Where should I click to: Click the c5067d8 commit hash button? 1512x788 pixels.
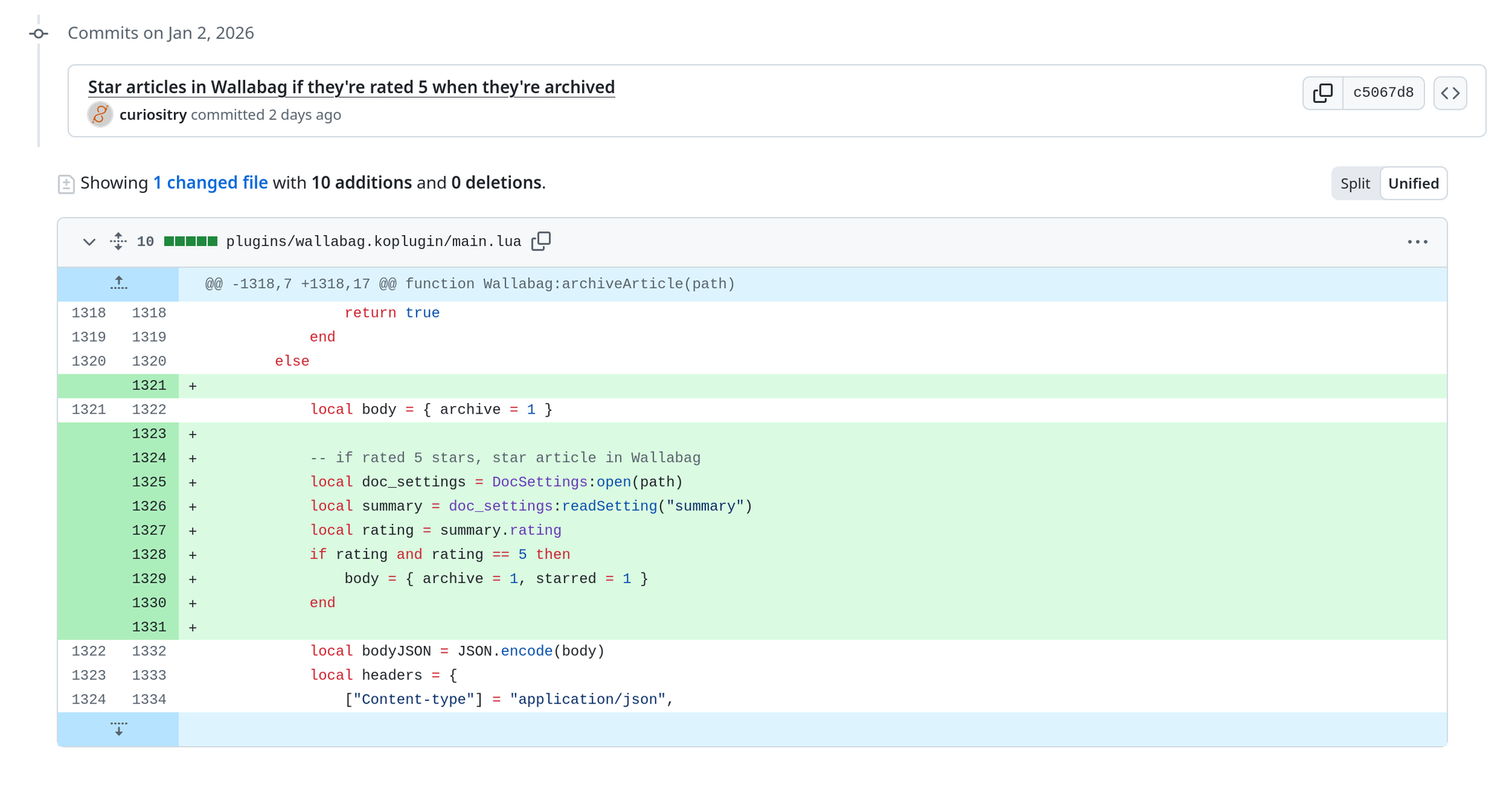(1383, 92)
